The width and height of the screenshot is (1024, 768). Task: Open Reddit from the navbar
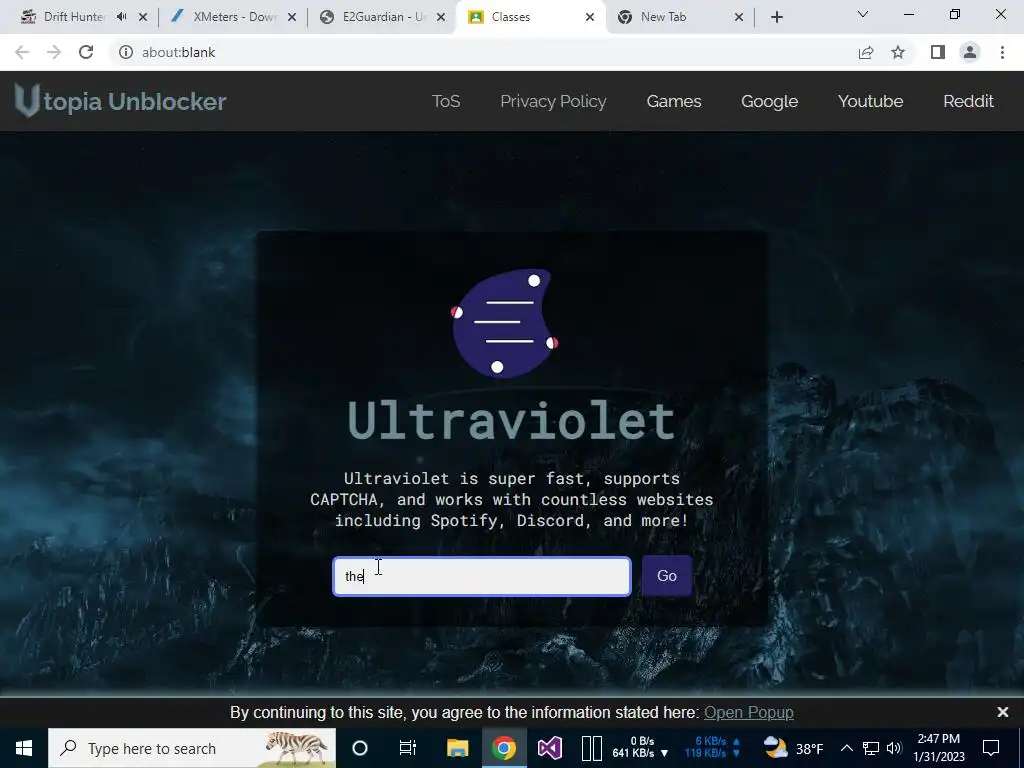click(x=968, y=101)
